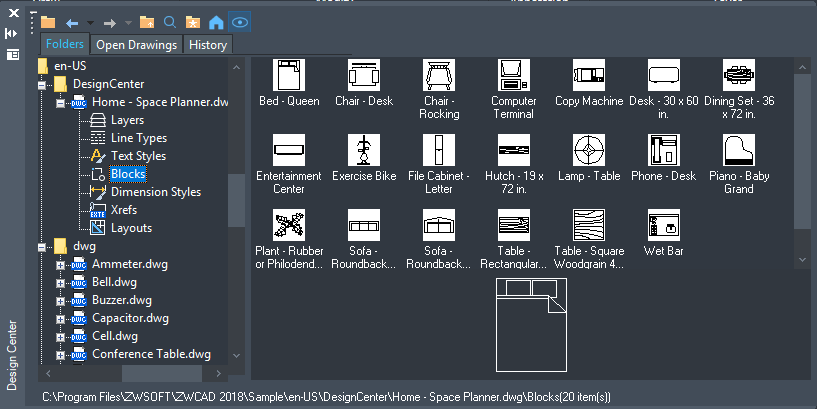Open the Favorites folder icon
The height and width of the screenshot is (409, 817).
coord(192,21)
